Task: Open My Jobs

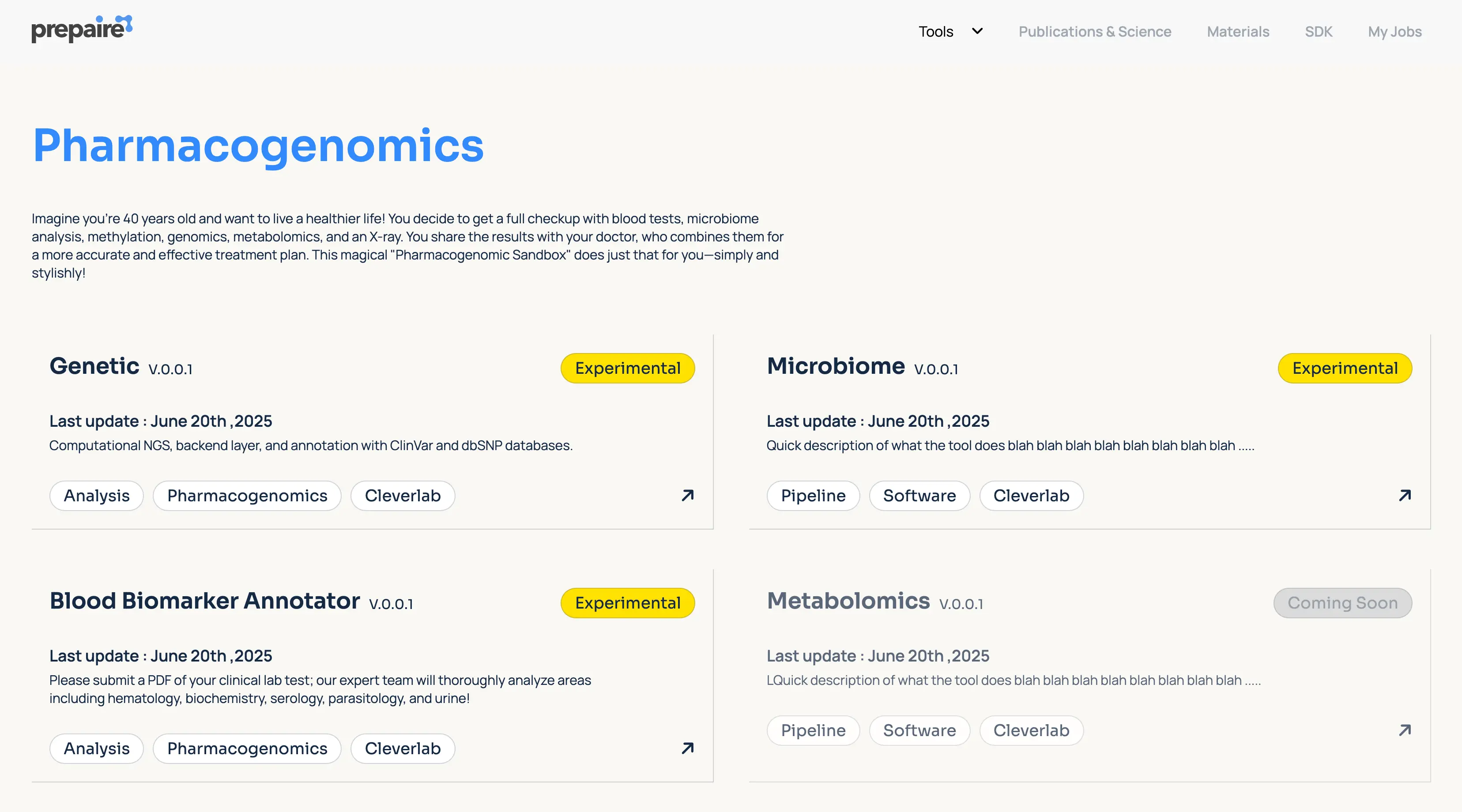Action: pyautogui.click(x=1394, y=32)
